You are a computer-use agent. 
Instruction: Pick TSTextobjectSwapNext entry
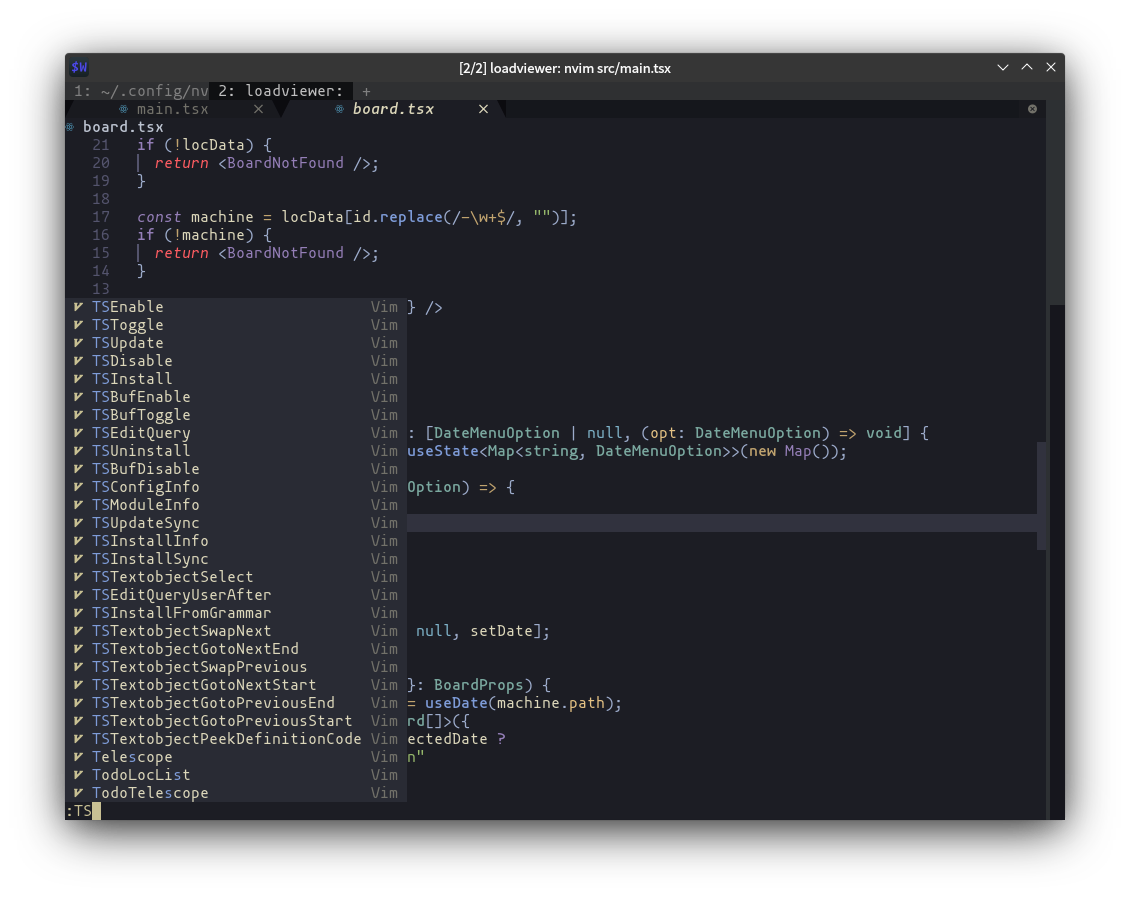[x=236, y=631]
